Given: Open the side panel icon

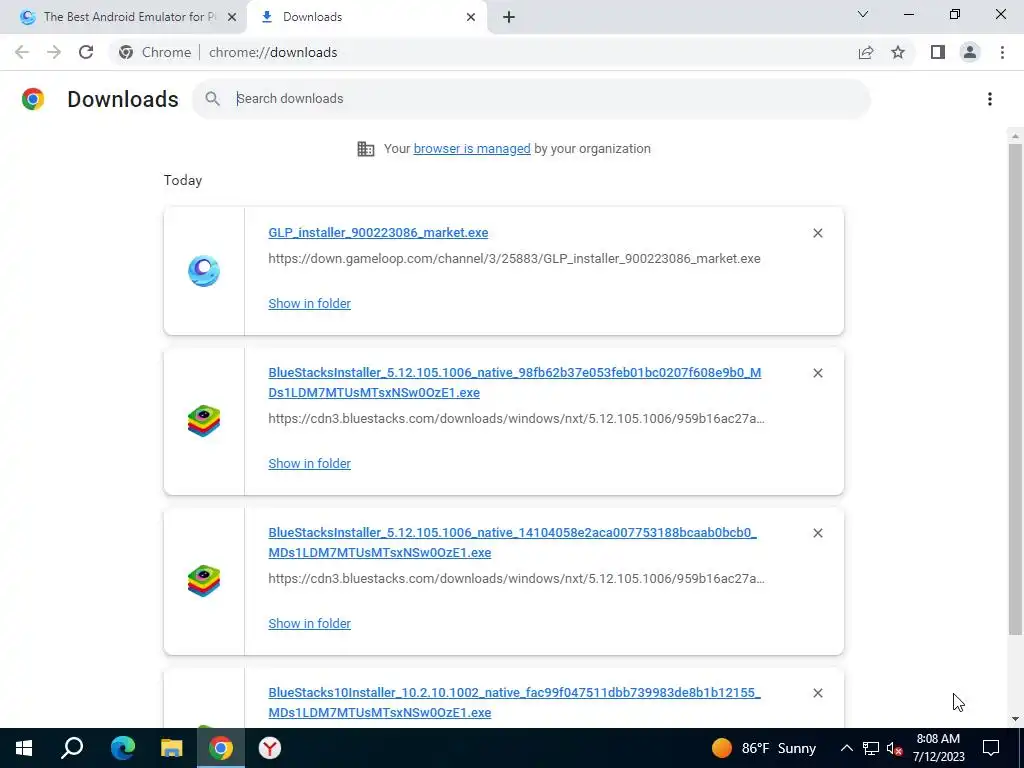Looking at the screenshot, I should point(938,52).
